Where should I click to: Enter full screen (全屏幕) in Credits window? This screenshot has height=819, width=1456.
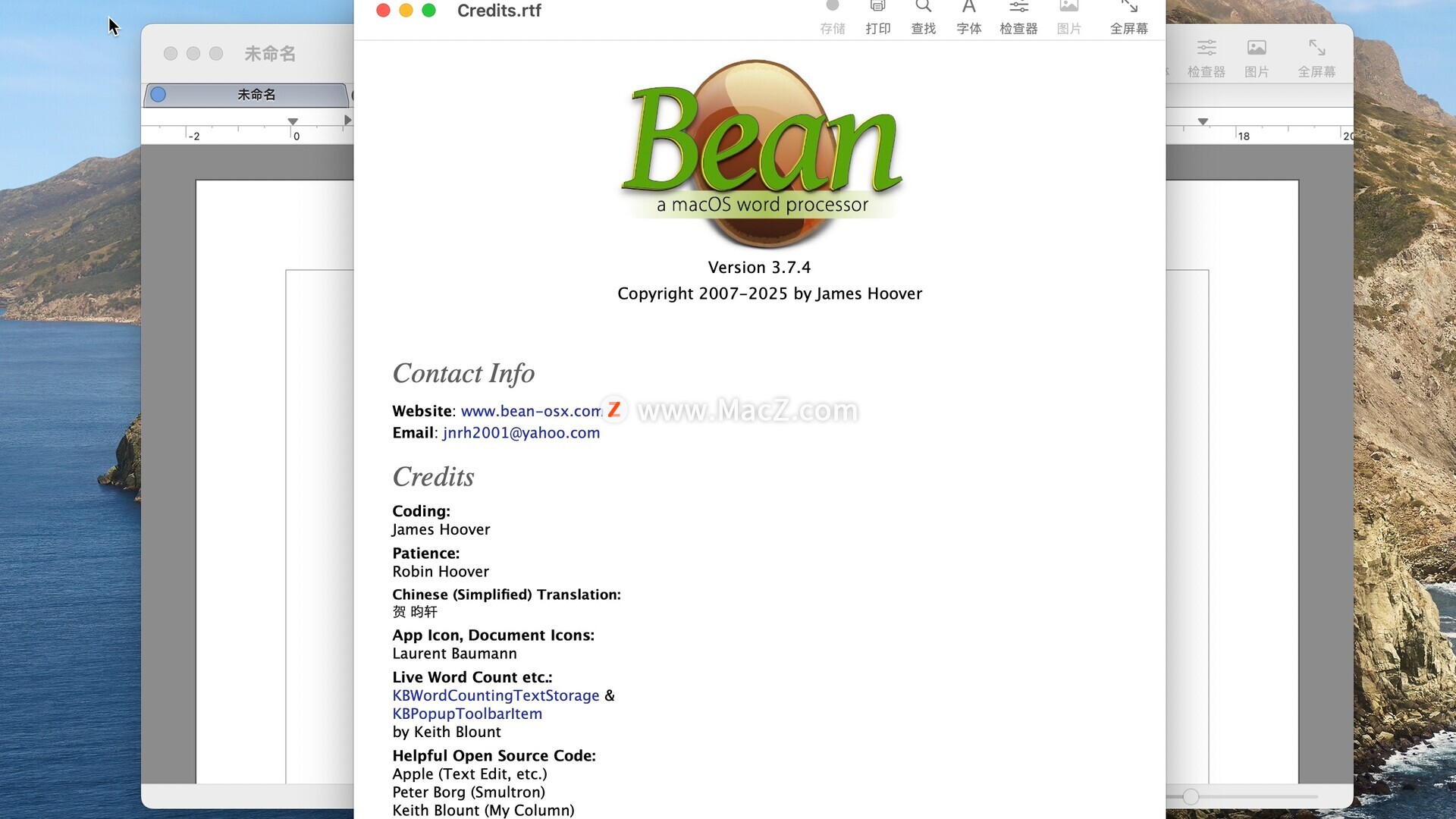(1128, 9)
